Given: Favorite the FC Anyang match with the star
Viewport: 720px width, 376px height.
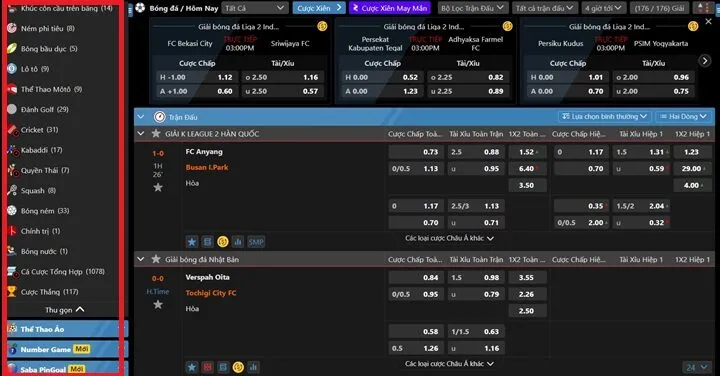Looking at the screenshot, I should (x=158, y=187).
